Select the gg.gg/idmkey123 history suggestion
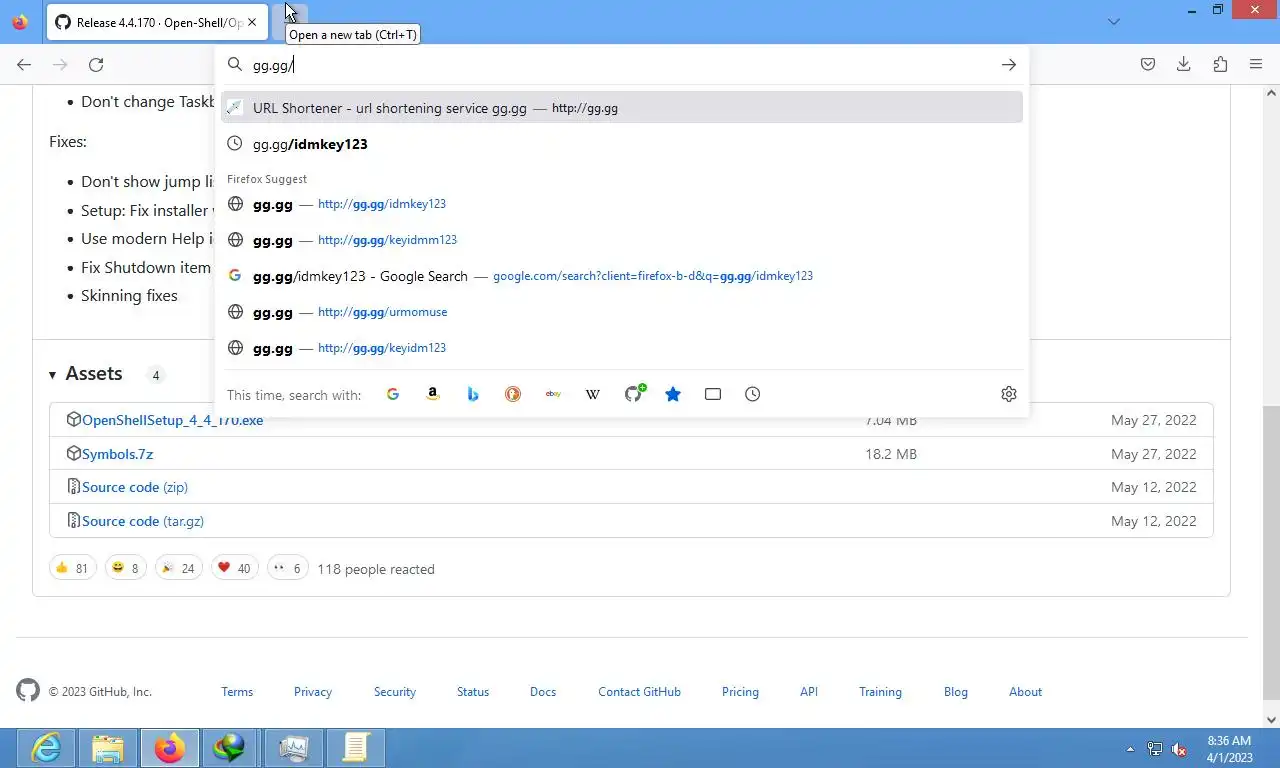Image resolution: width=1280 pixels, height=768 pixels. click(622, 144)
